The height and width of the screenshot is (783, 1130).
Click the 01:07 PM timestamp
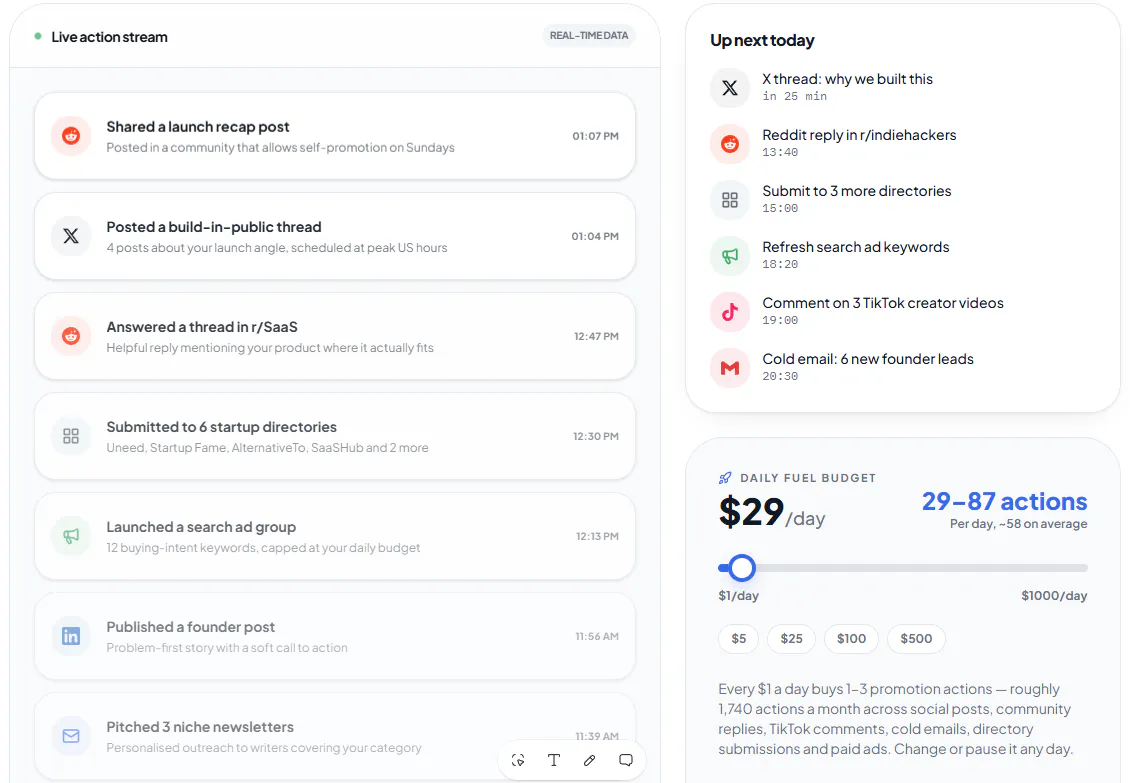tap(595, 136)
